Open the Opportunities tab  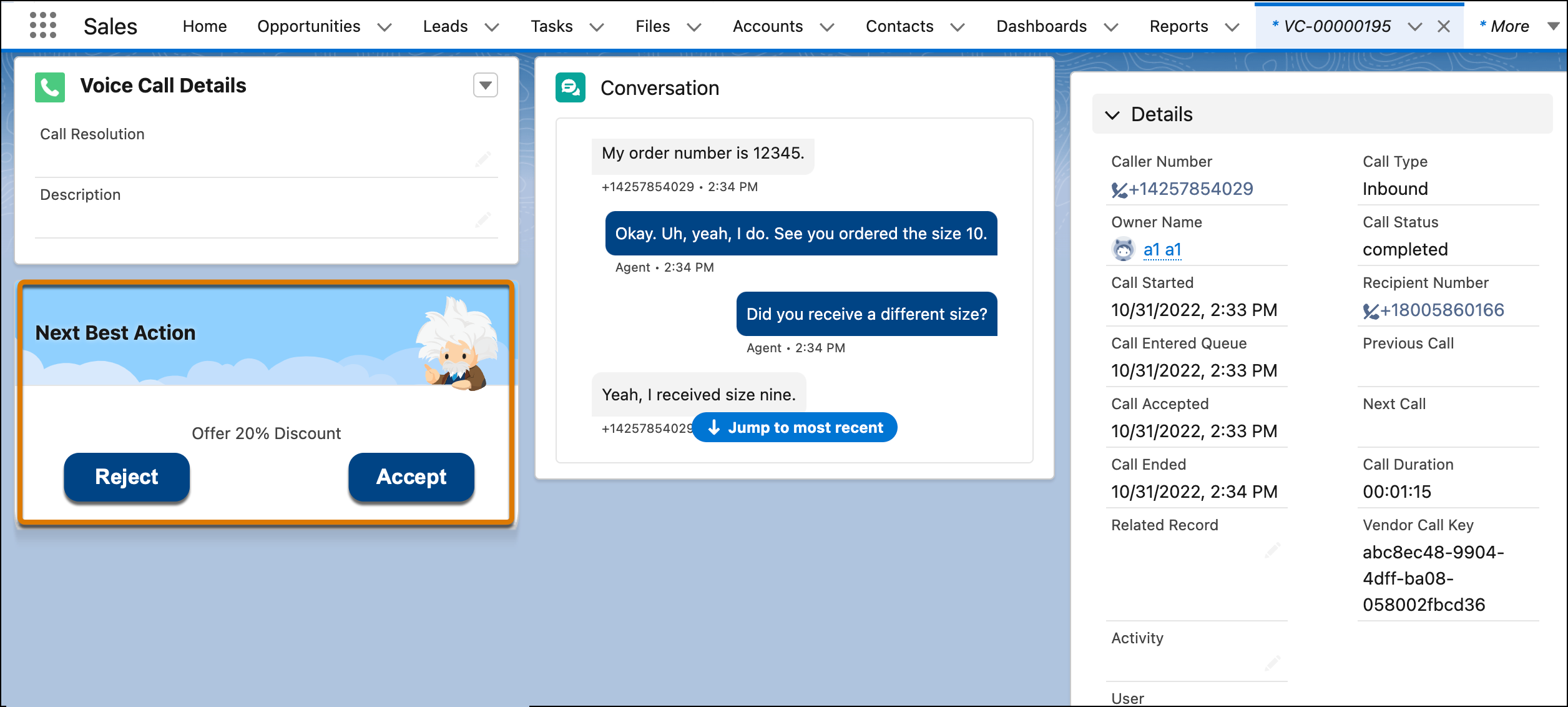click(x=309, y=26)
